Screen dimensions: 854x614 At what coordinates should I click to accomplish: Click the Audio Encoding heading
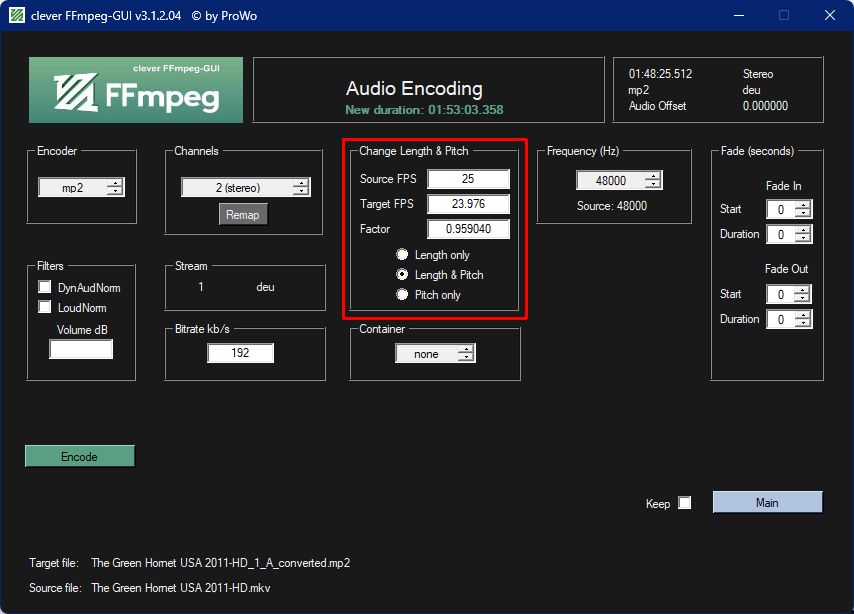click(x=414, y=89)
